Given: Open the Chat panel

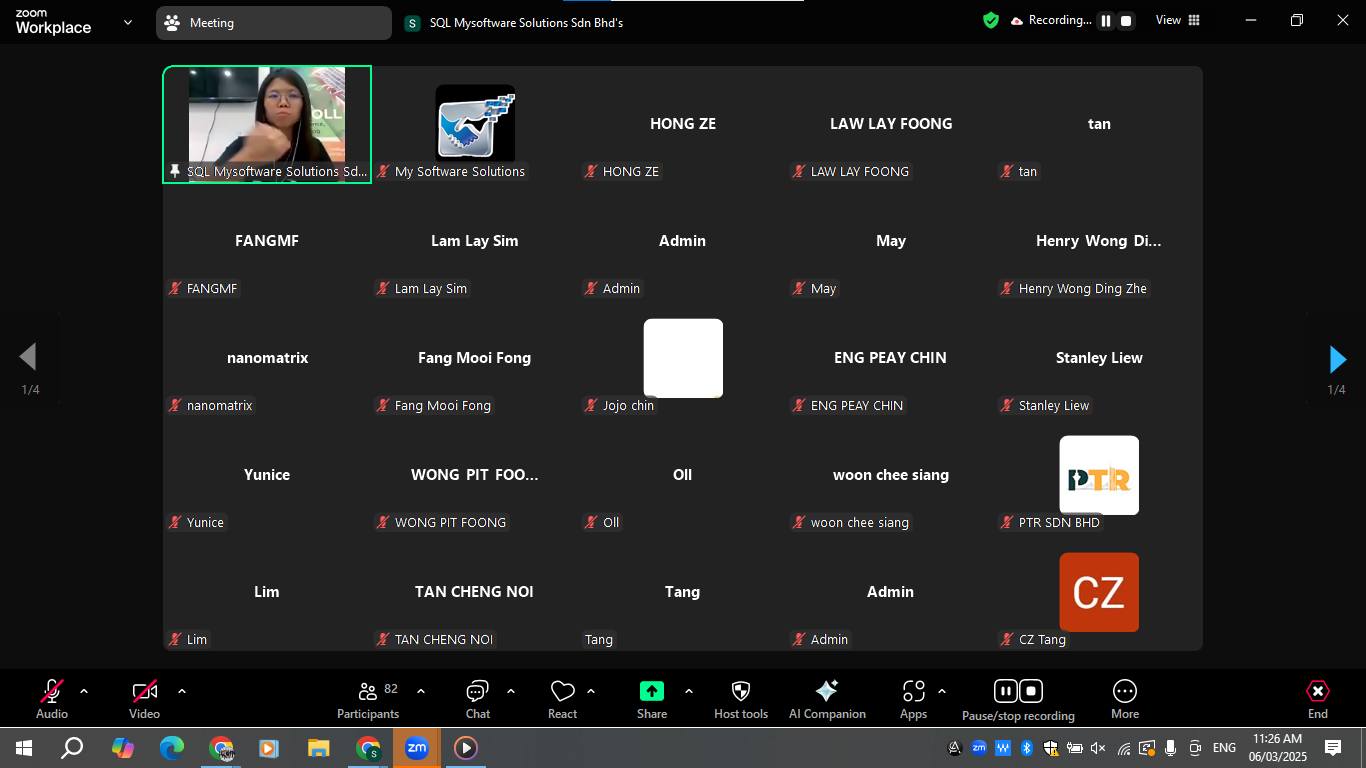Looking at the screenshot, I should coord(477,699).
